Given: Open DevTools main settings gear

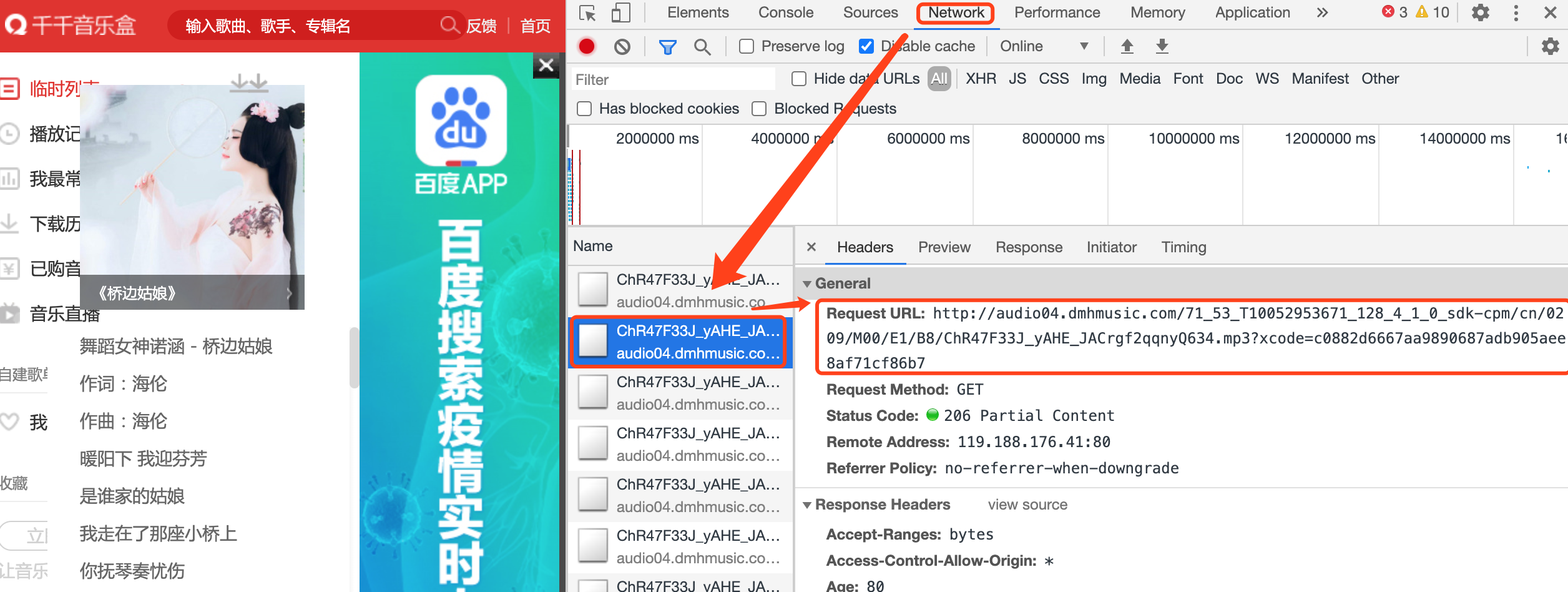Looking at the screenshot, I should tap(1481, 12).
